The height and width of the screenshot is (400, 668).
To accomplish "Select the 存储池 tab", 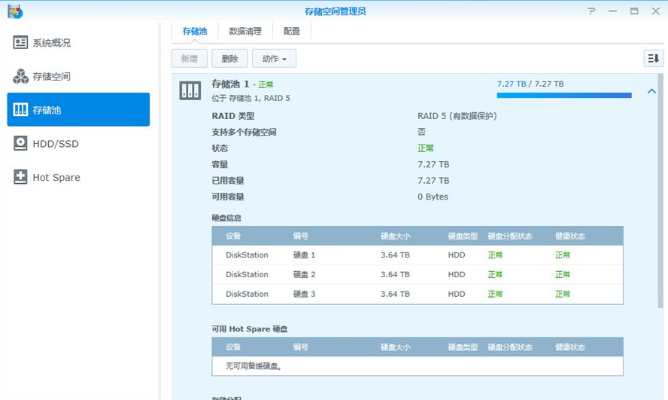I will (x=195, y=31).
